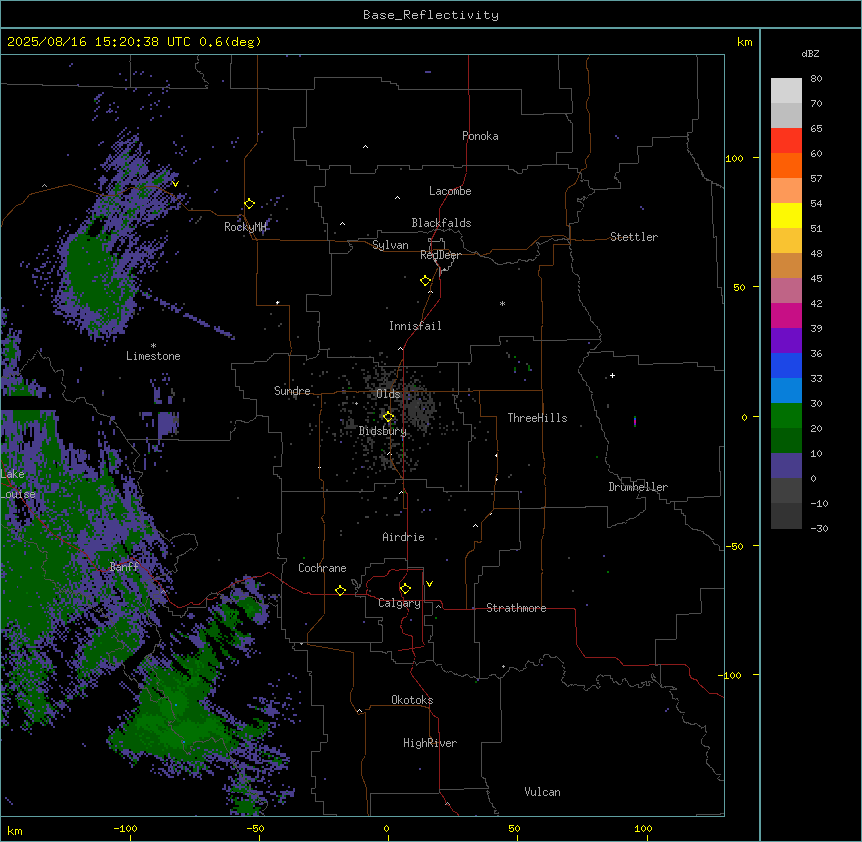Image resolution: width=862 pixels, height=842 pixels.
Task: Click the Blackfalds label
Action: pyautogui.click(x=441, y=223)
